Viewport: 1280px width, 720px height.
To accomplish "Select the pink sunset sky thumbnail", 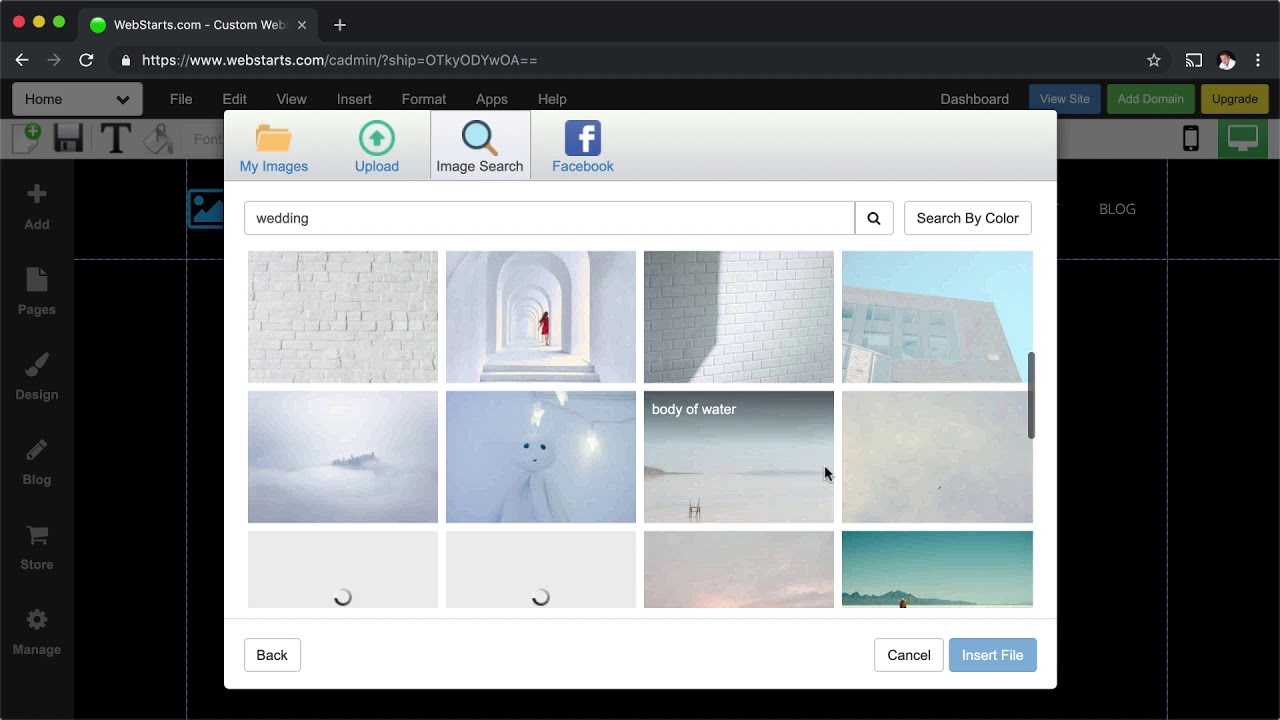I will [739, 569].
